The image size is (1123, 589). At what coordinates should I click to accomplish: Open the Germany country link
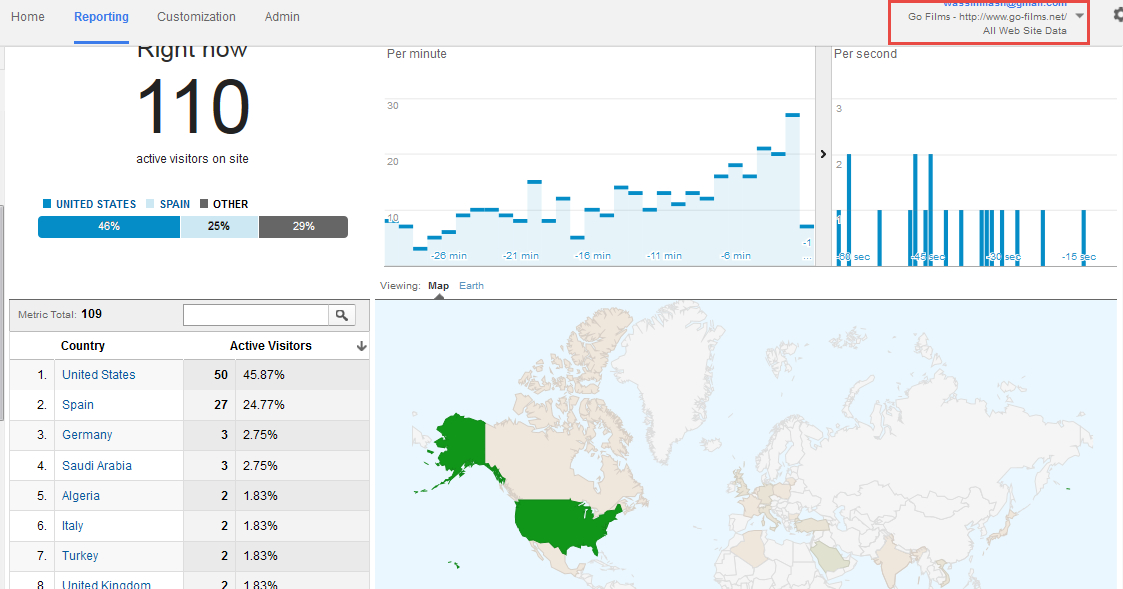click(87, 435)
